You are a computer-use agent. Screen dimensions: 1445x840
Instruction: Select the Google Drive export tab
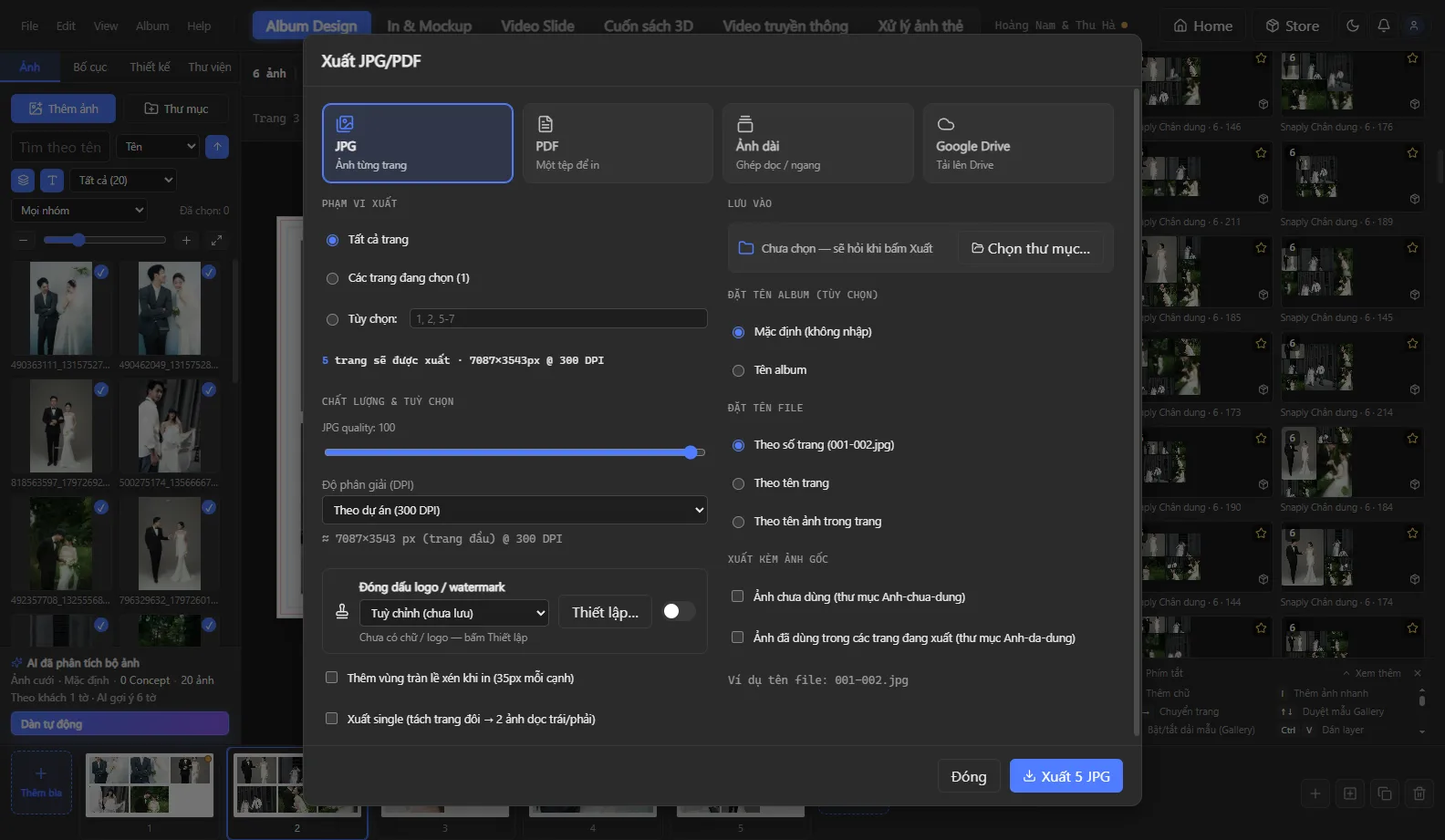(x=1018, y=143)
